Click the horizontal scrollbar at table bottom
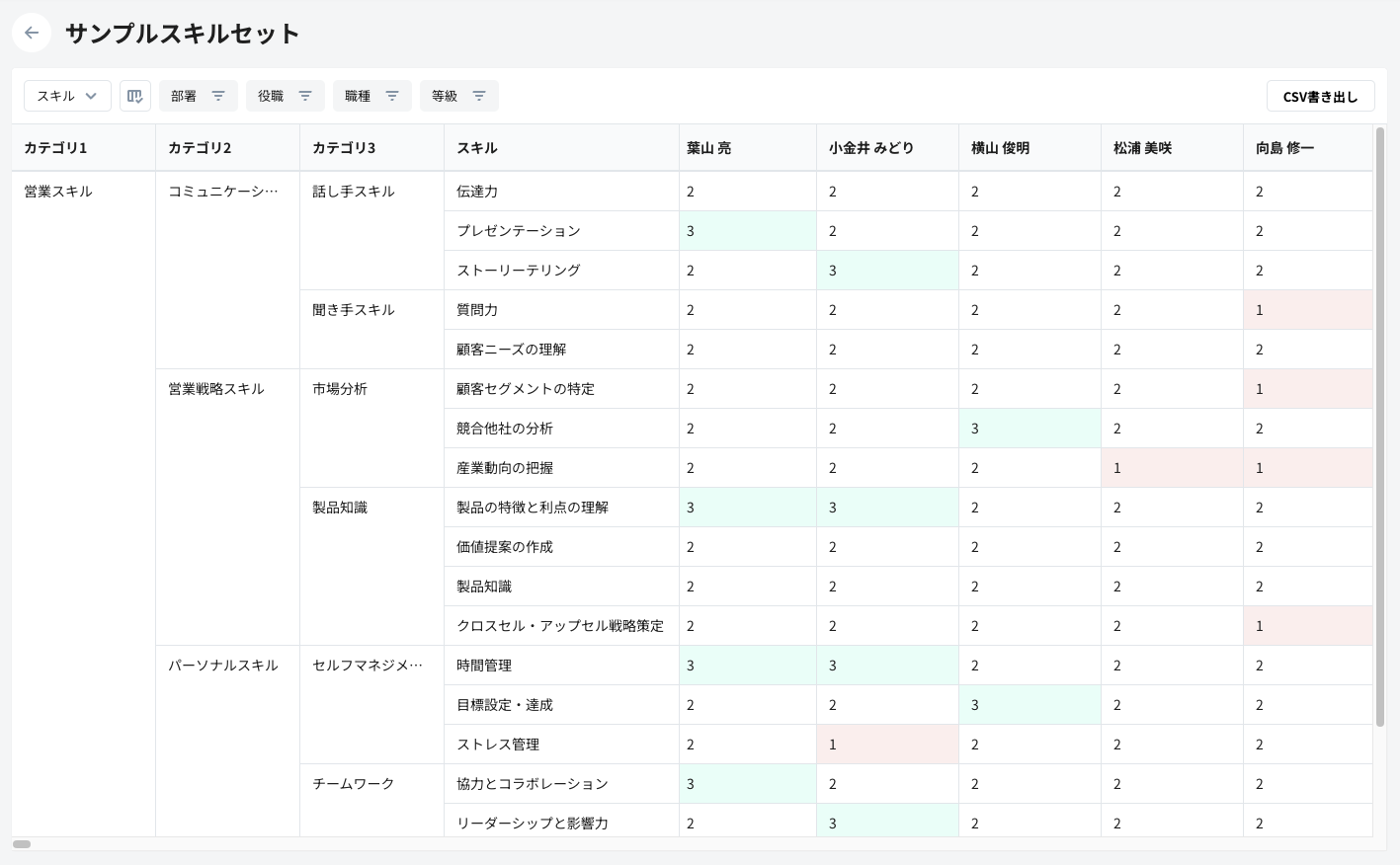 pyautogui.click(x=22, y=844)
